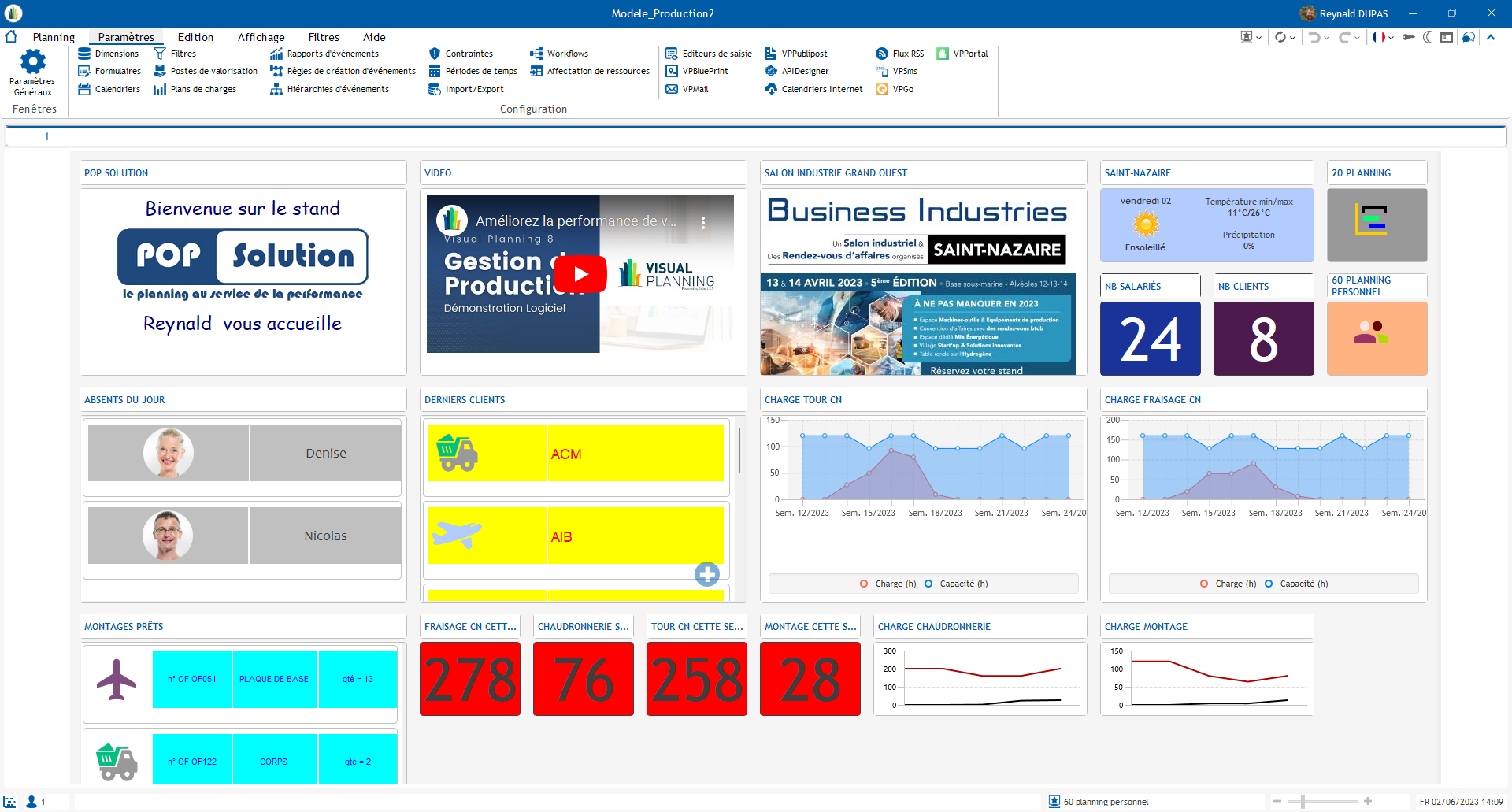Image resolution: width=1512 pixels, height=812 pixels.
Task: Click the NB CLIENTS 8 tile
Action: (x=1263, y=338)
